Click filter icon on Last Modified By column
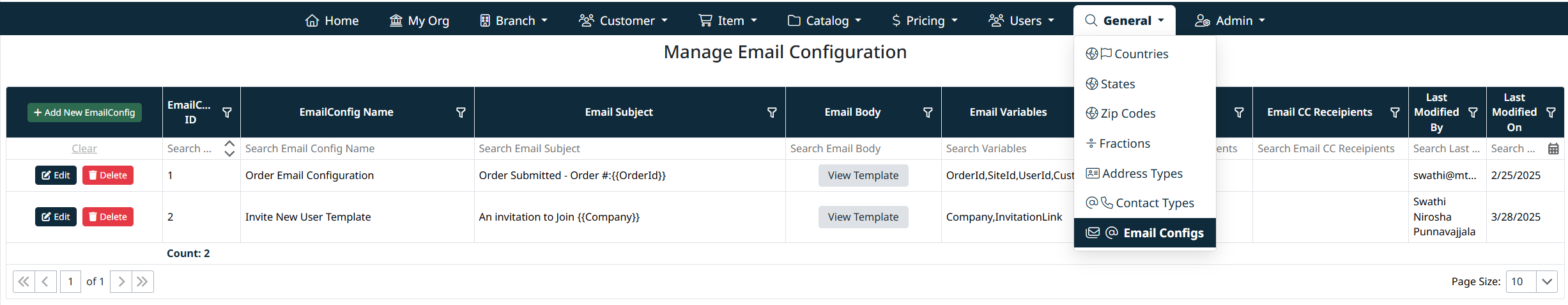The image size is (1568, 305). (x=1473, y=113)
